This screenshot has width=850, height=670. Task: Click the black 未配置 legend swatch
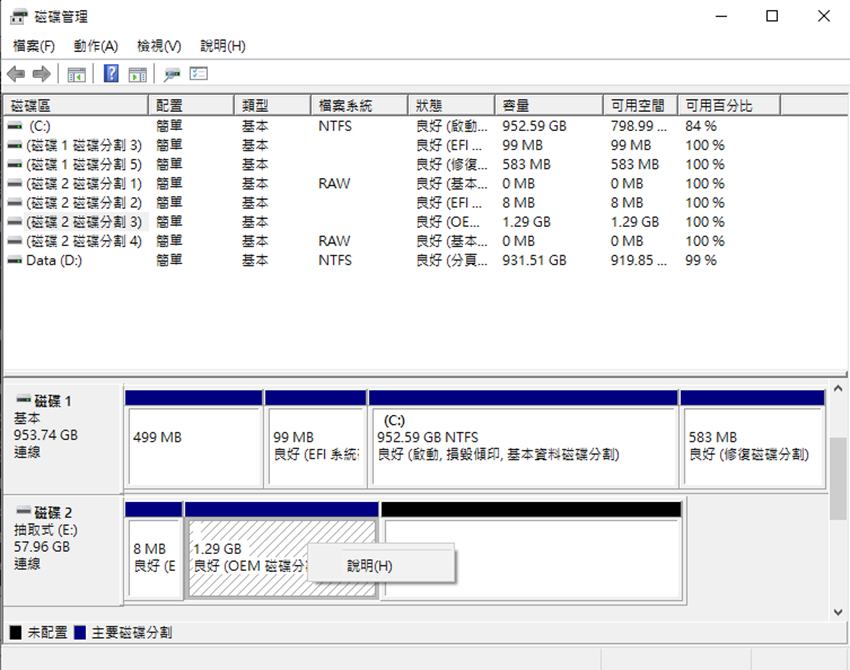tap(16, 632)
